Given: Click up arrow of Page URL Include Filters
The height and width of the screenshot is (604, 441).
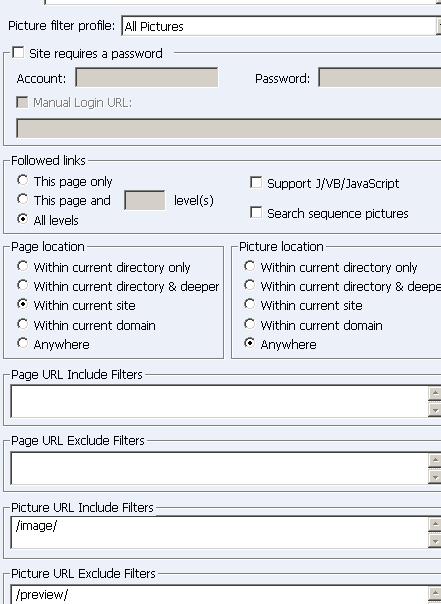Looking at the screenshot, I should click(435, 393).
